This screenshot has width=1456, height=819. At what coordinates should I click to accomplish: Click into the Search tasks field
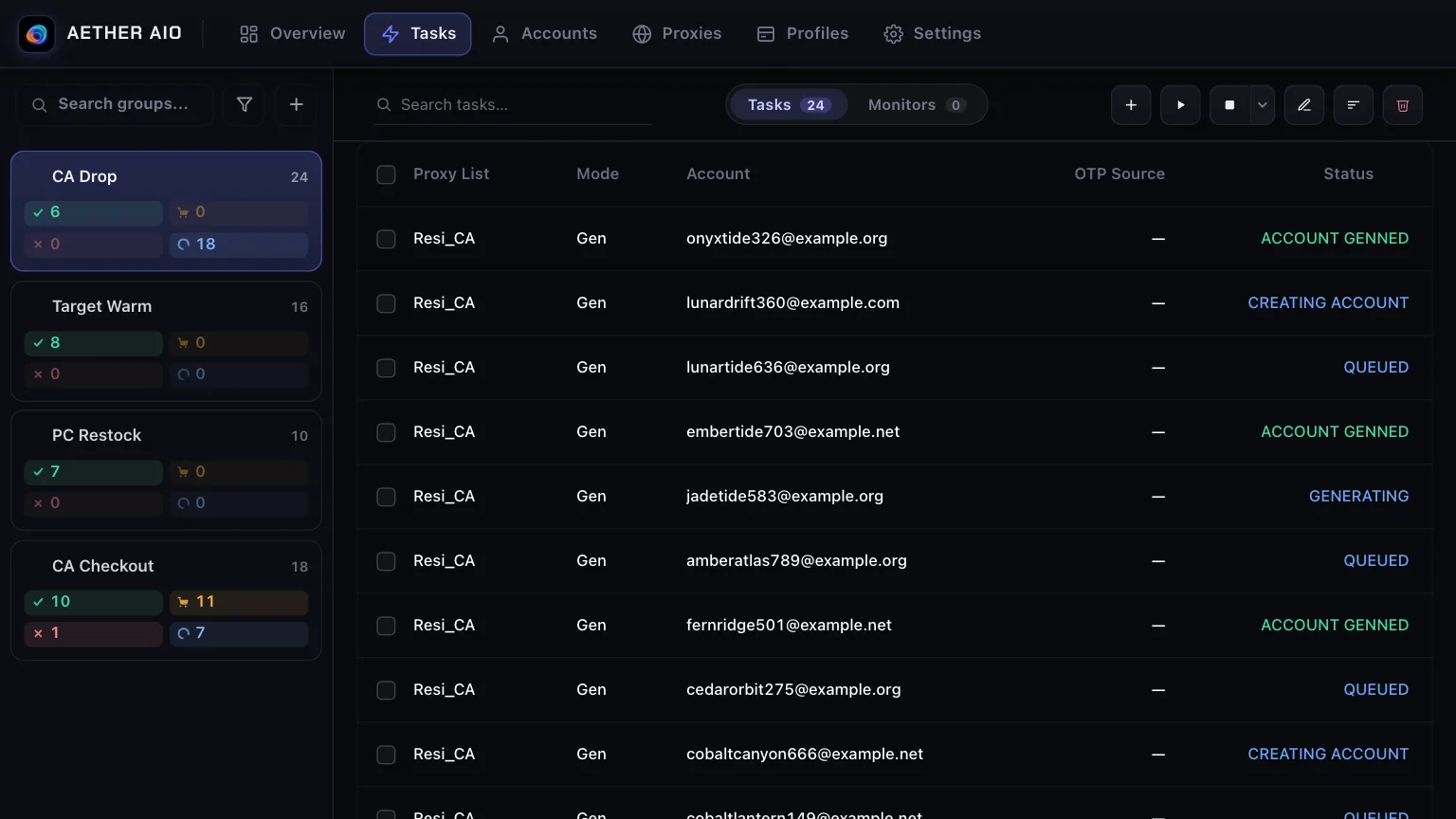coord(513,105)
